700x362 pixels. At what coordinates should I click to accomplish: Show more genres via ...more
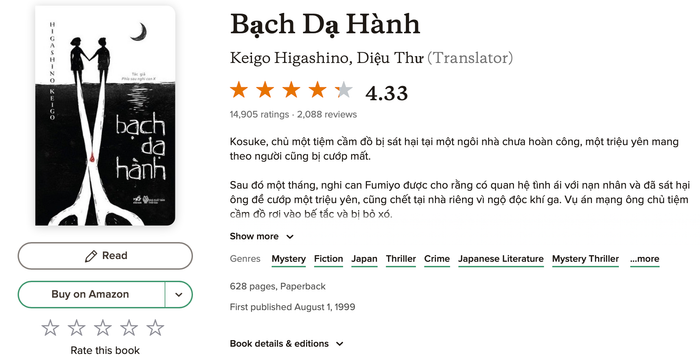pos(645,259)
